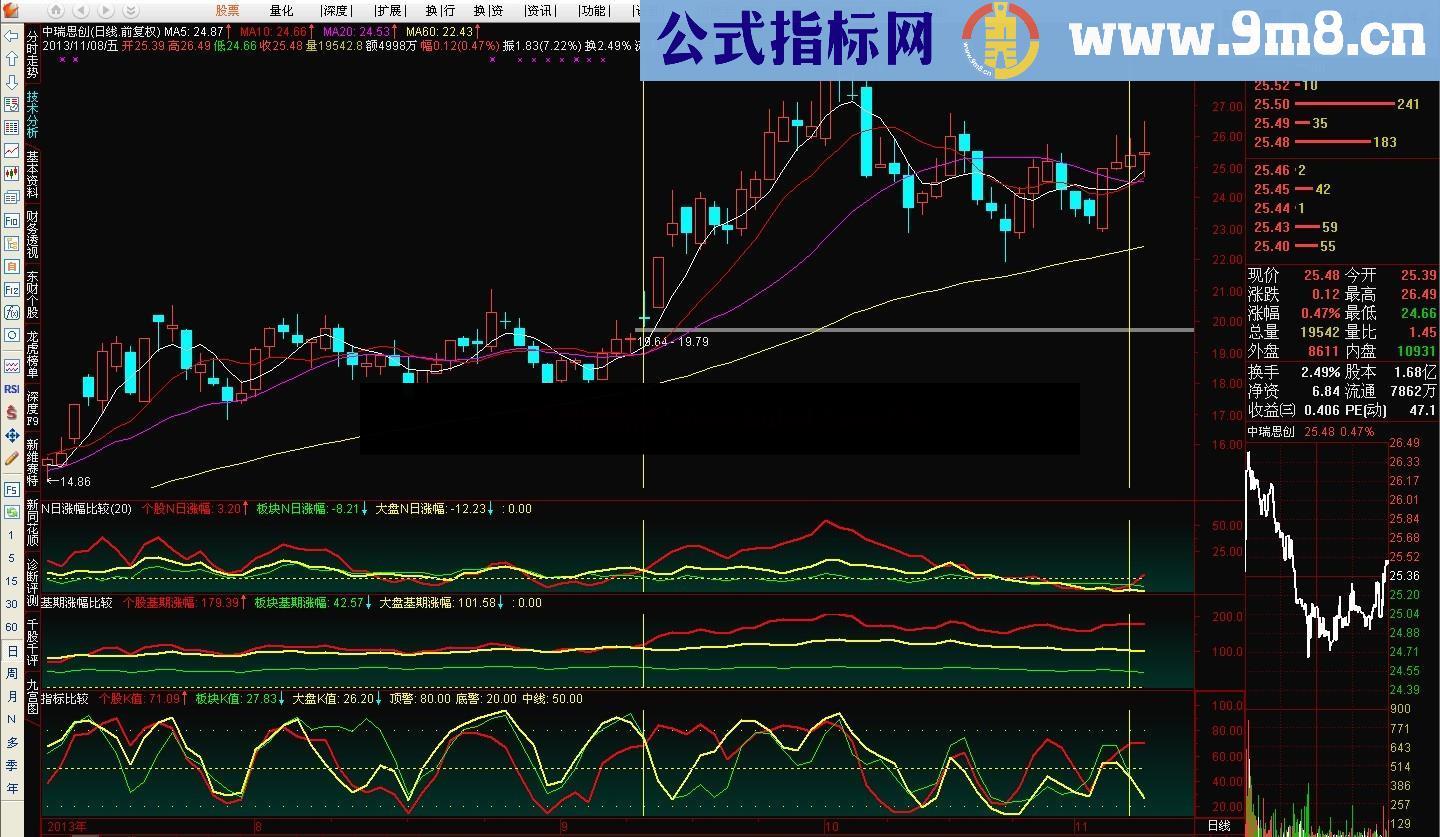Switch to 分时走势 vertical tab
Screen dimensions: 1440x837
(32, 54)
